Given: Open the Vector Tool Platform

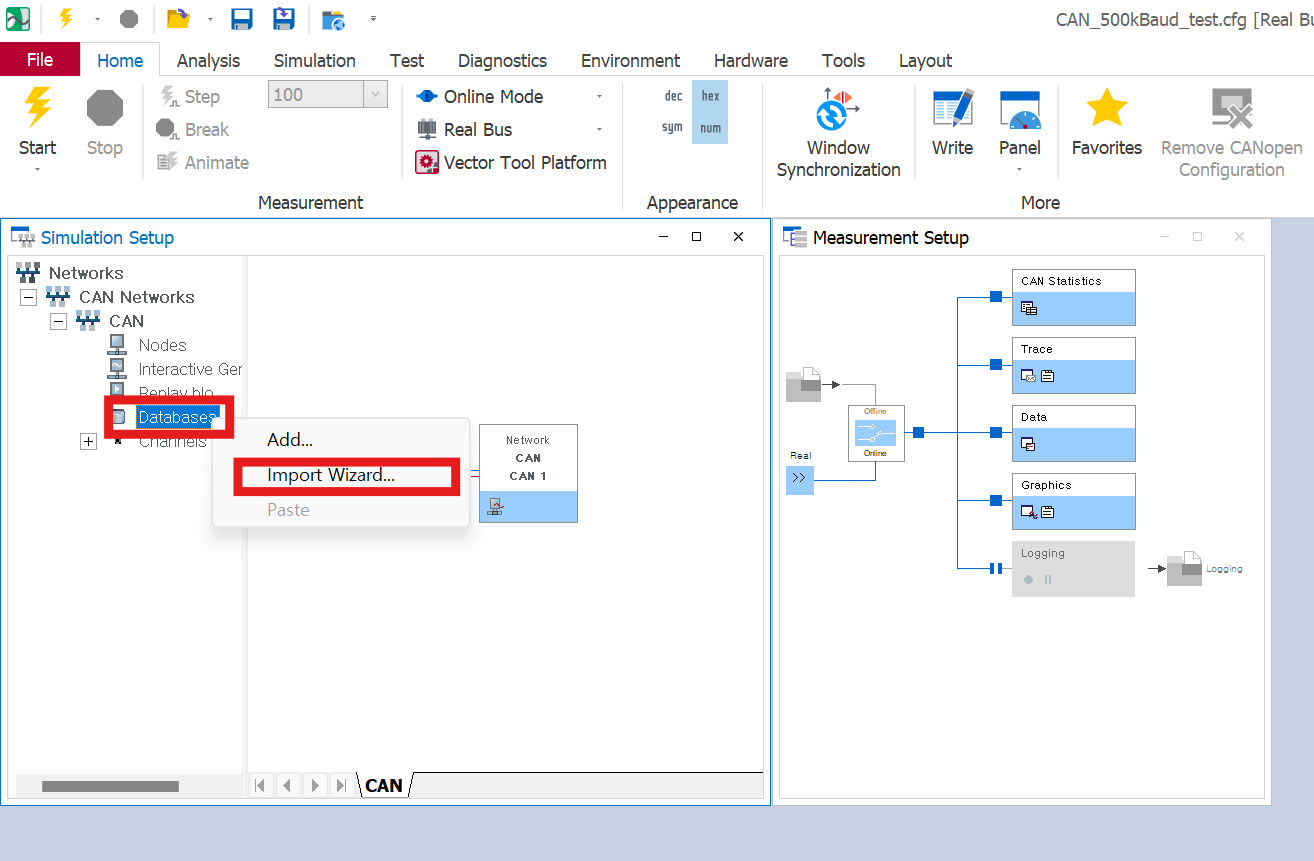Looking at the screenshot, I should (511, 162).
